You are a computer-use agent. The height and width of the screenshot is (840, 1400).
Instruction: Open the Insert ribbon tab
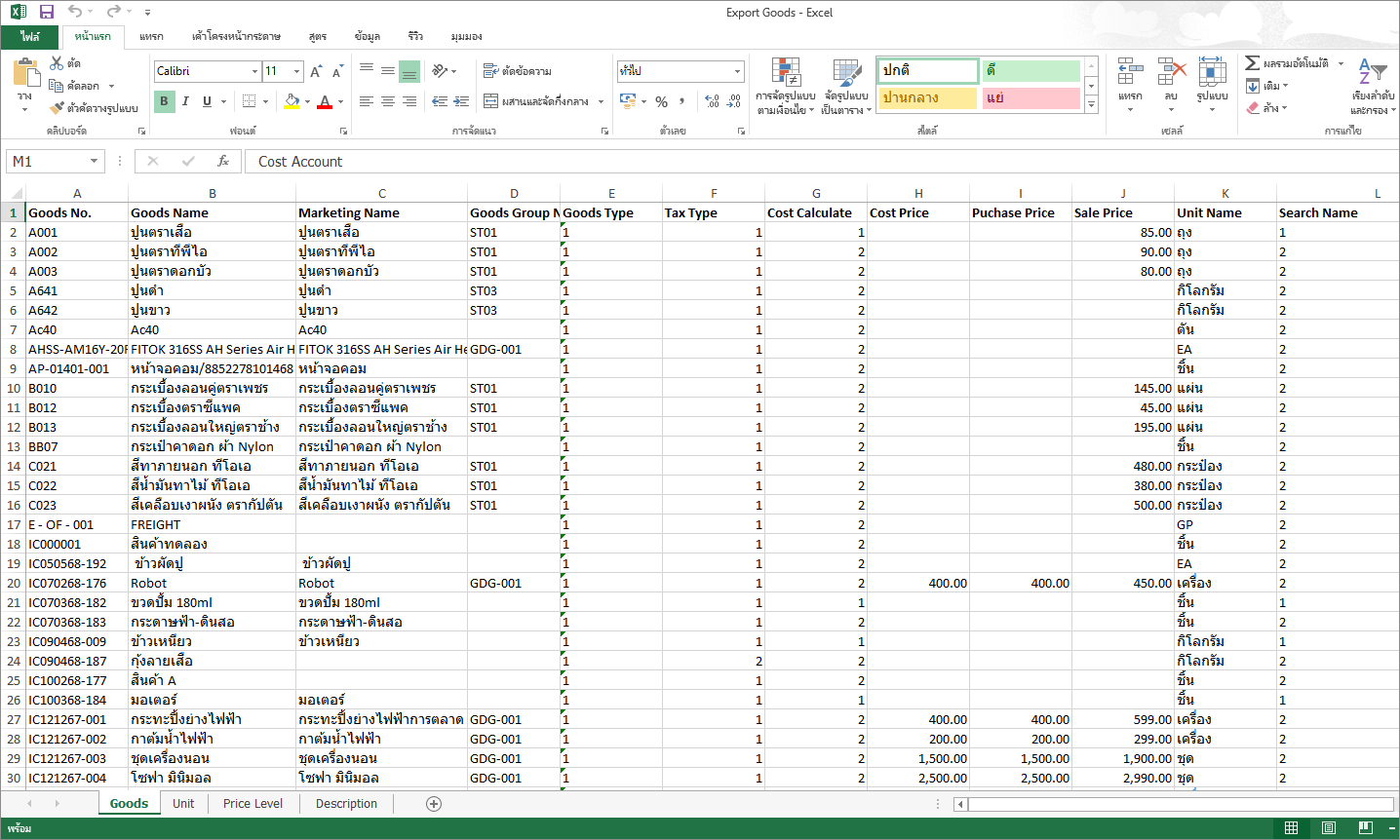point(151,36)
